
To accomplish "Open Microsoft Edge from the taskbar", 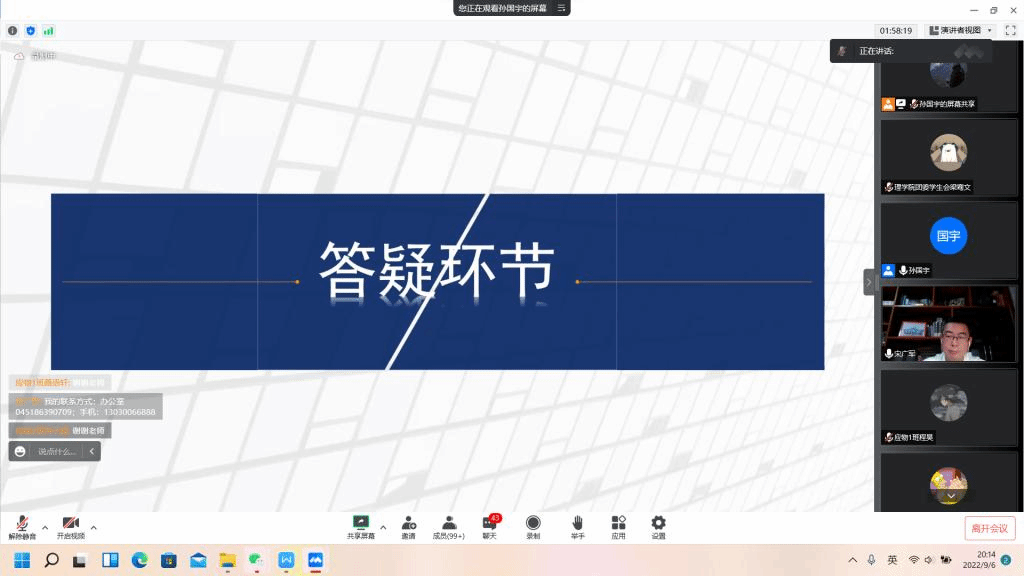I will pos(140,560).
